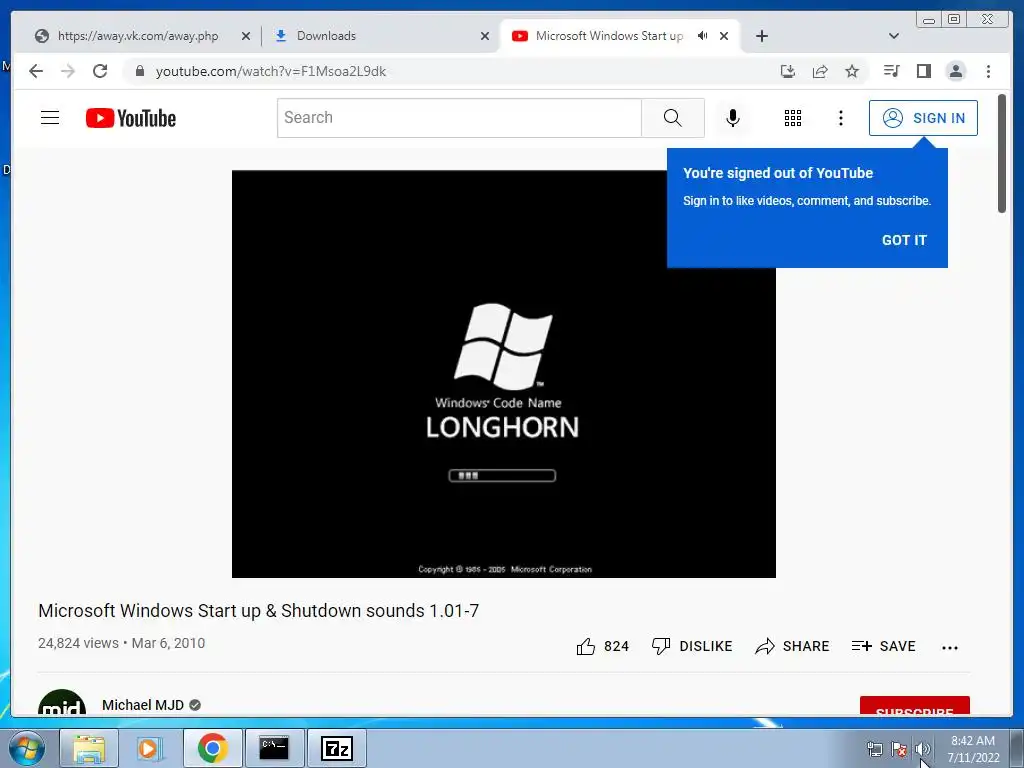Screen dimensions: 1024x768
Task: Open Chrome media controls icon
Action: coord(891,71)
